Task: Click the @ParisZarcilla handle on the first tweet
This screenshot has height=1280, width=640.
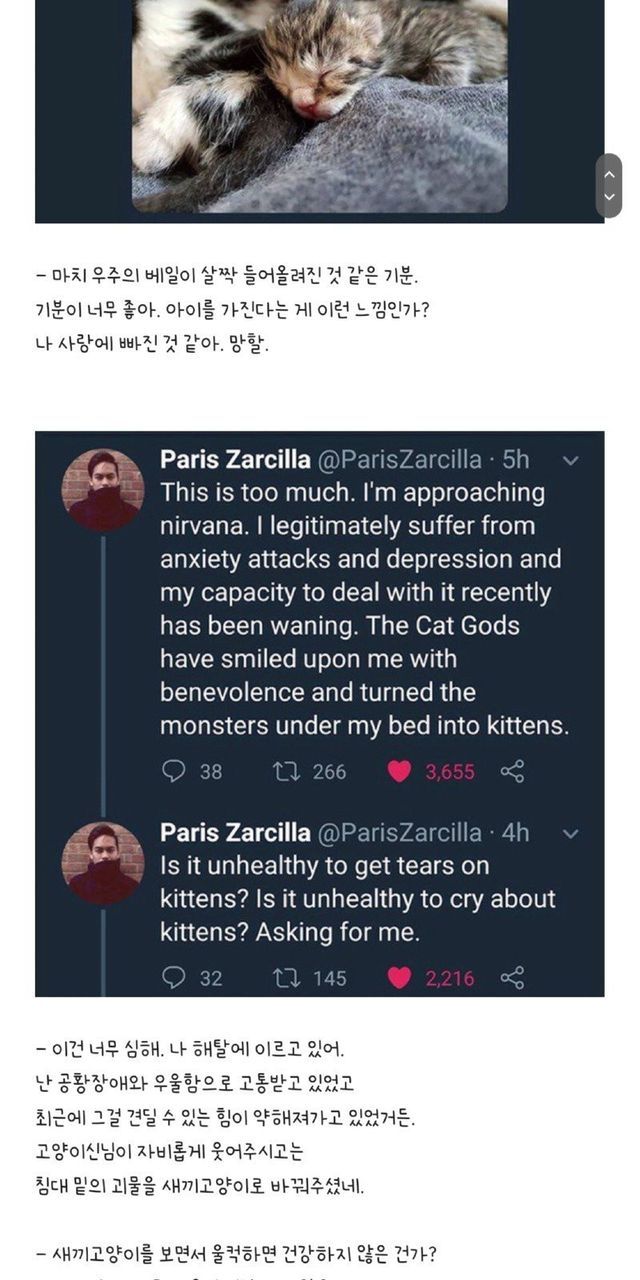Action: 399,460
